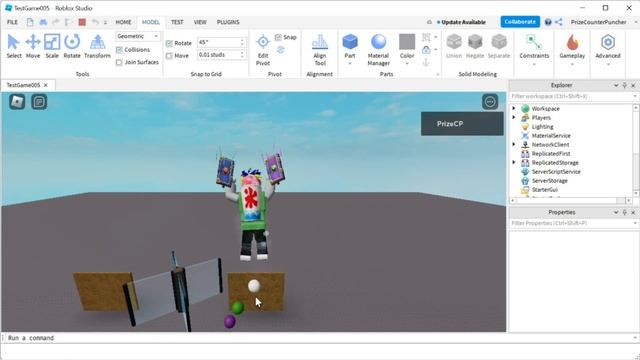Enable the Join Surfaces checkbox
Image resolution: width=640 pixels, height=360 pixels.
(x=119, y=62)
